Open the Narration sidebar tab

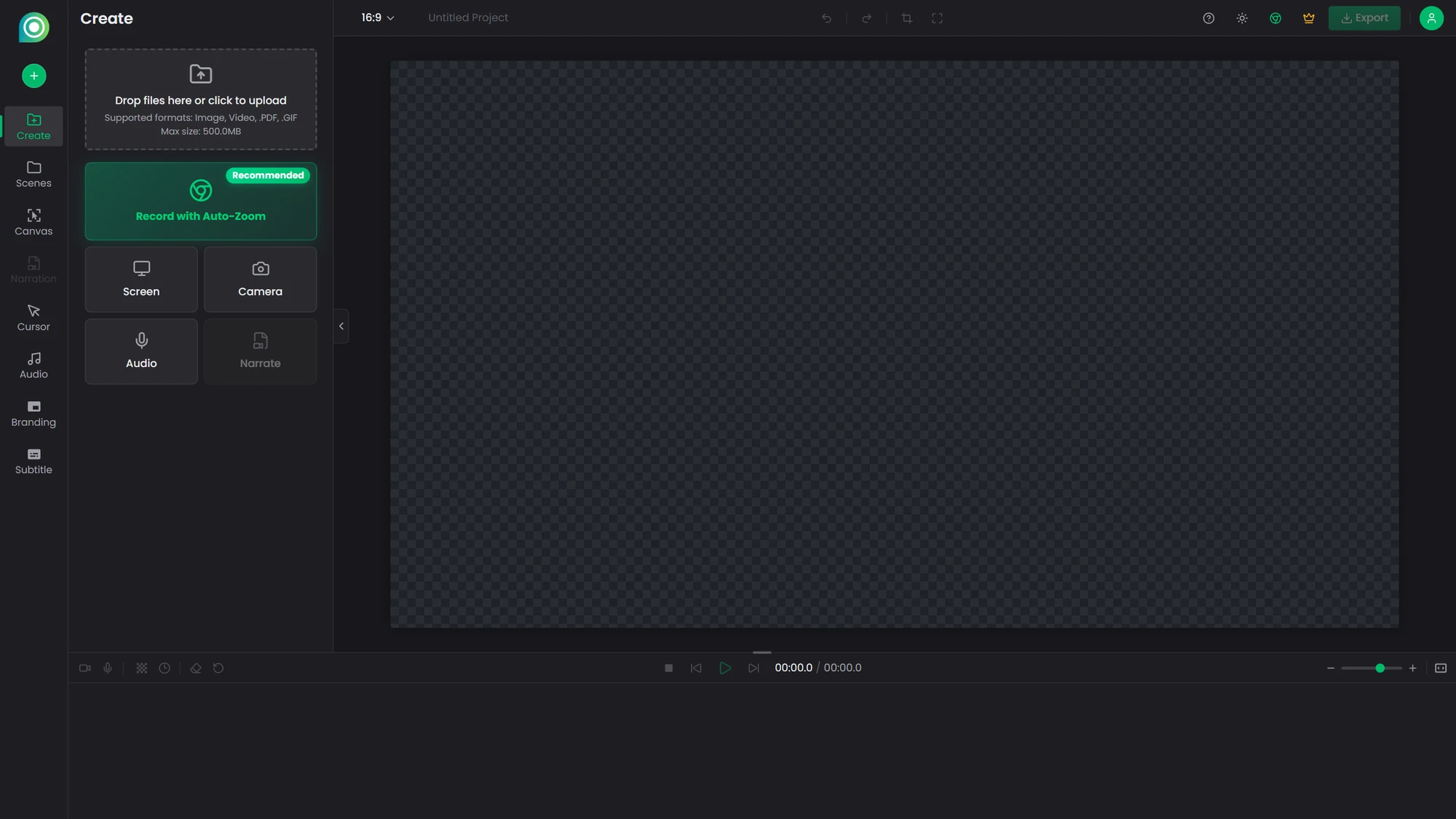point(33,269)
